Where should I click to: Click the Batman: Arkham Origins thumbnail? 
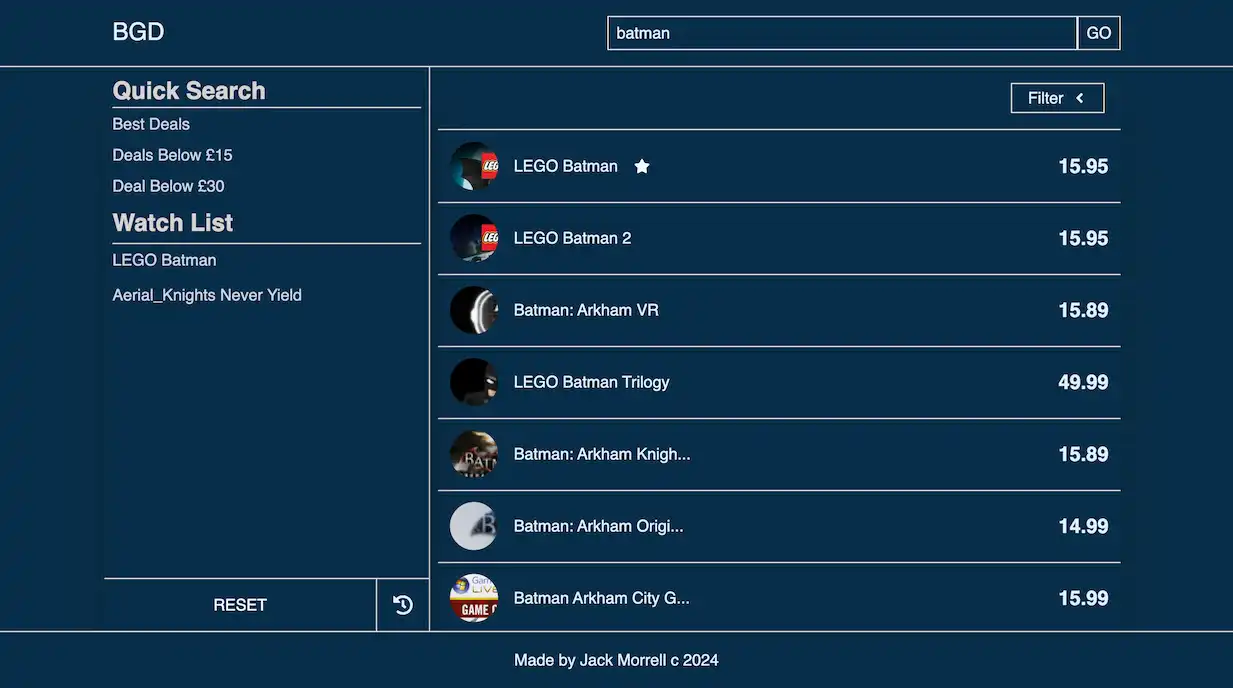pyautogui.click(x=474, y=526)
